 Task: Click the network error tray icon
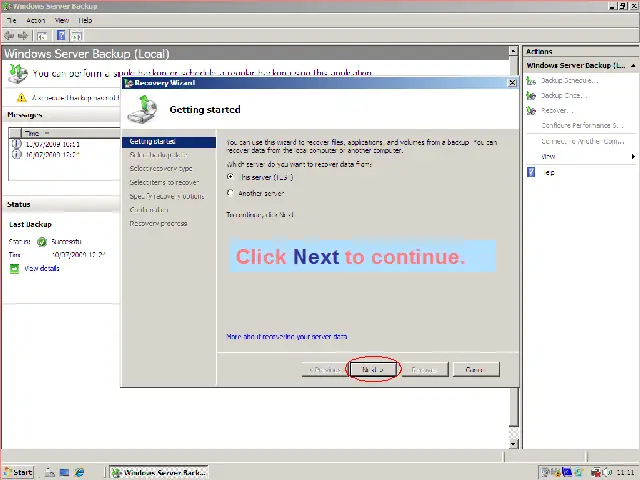[x=596, y=472]
